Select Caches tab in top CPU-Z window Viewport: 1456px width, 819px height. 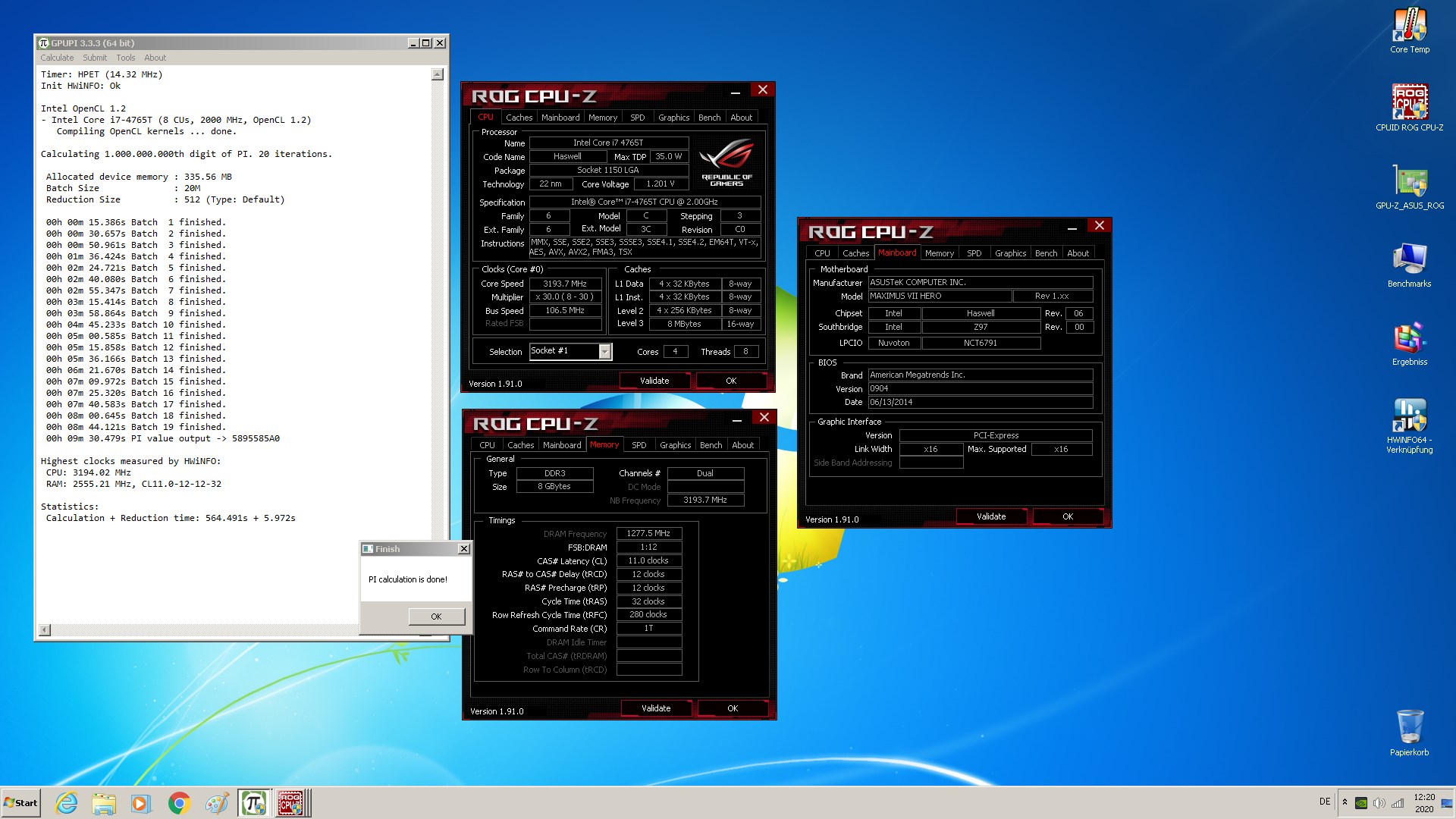[x=519, y=118]
